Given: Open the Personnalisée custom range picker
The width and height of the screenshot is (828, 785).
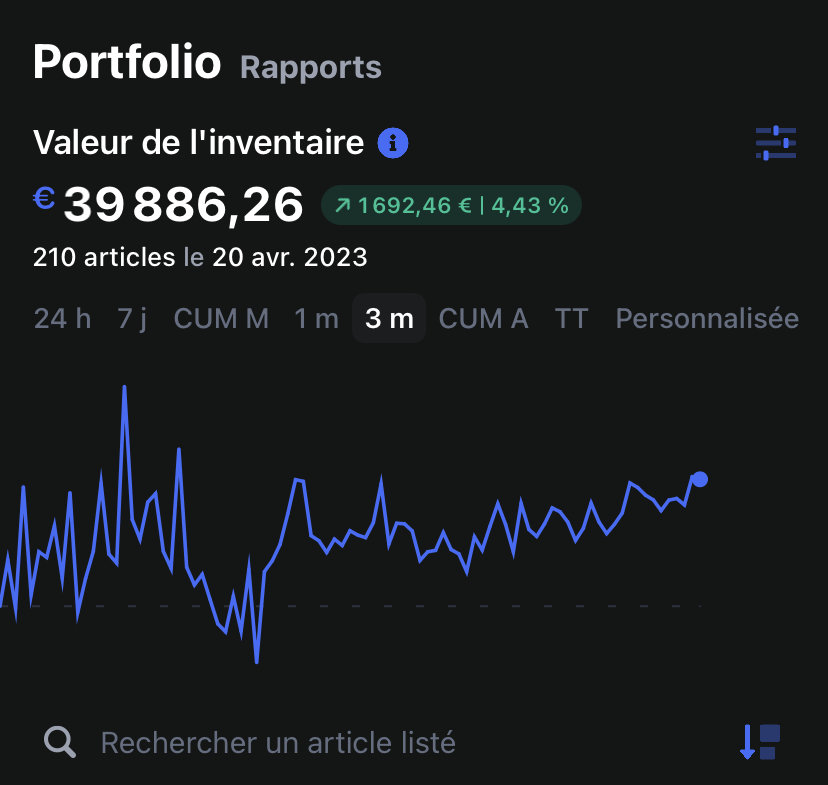Looking at the screenshot, I should (x=707, y=318).
